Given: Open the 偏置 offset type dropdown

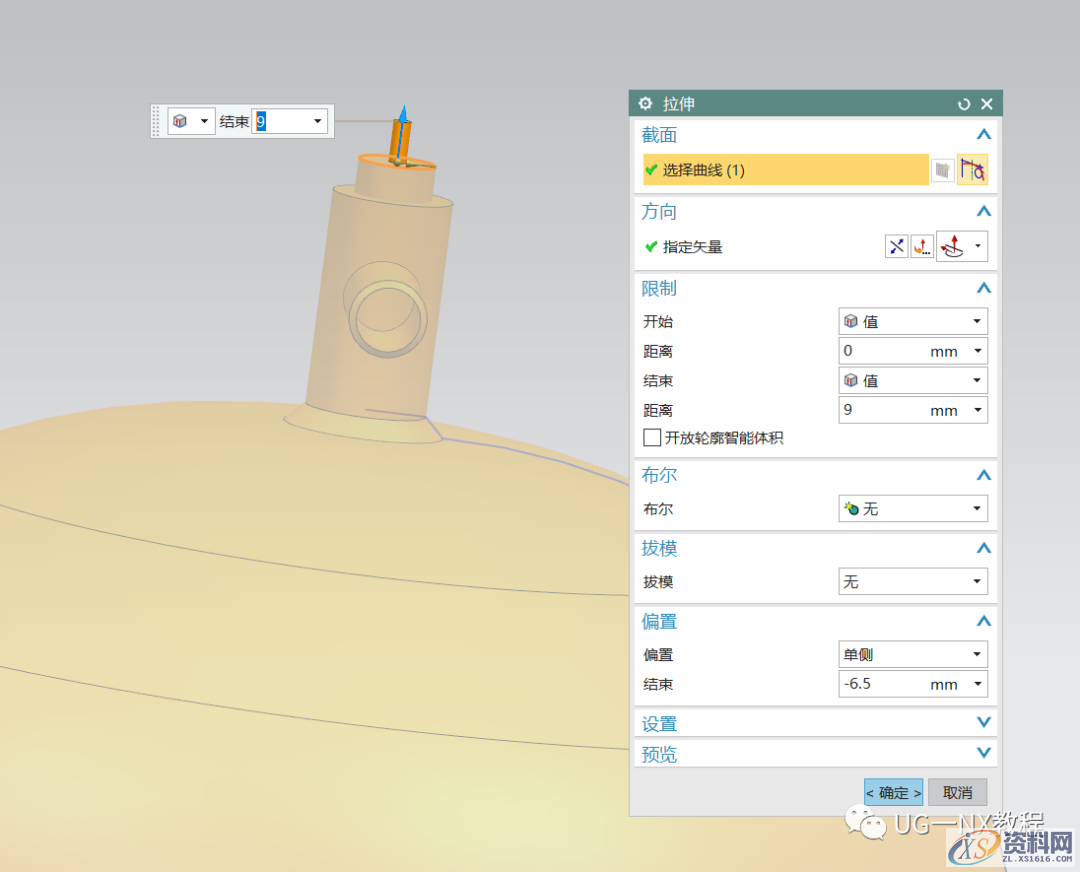Looking at the screenshot, I should pyautogui.click(x=912, y=655).
